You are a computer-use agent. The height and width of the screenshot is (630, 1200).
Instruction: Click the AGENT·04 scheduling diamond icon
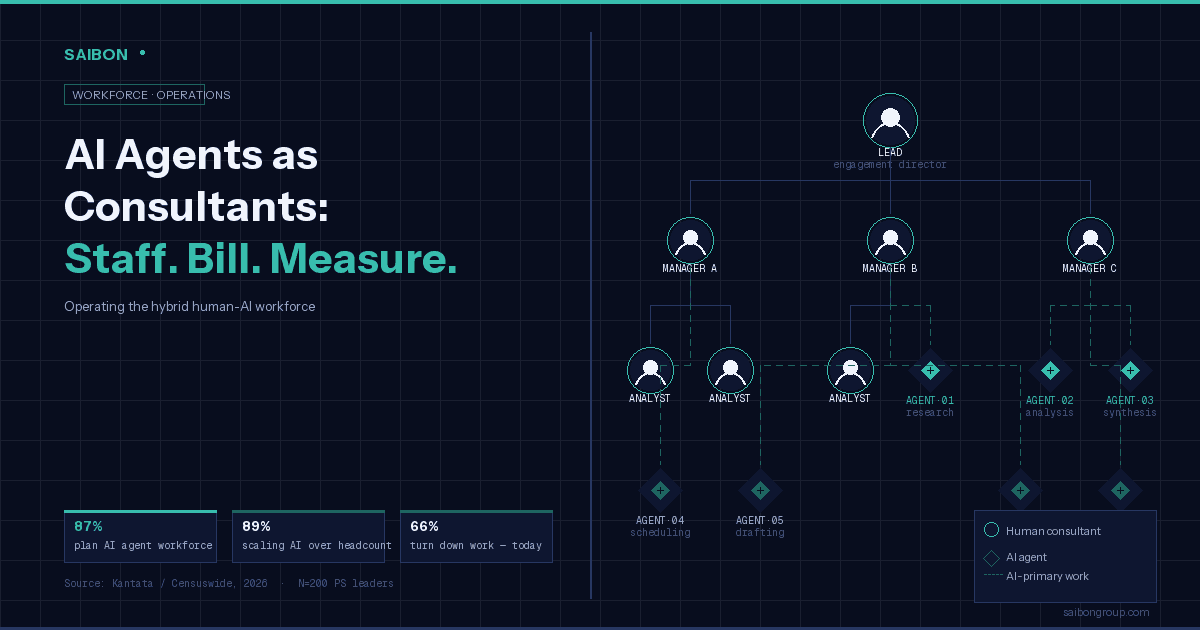[x=660, y=490]
